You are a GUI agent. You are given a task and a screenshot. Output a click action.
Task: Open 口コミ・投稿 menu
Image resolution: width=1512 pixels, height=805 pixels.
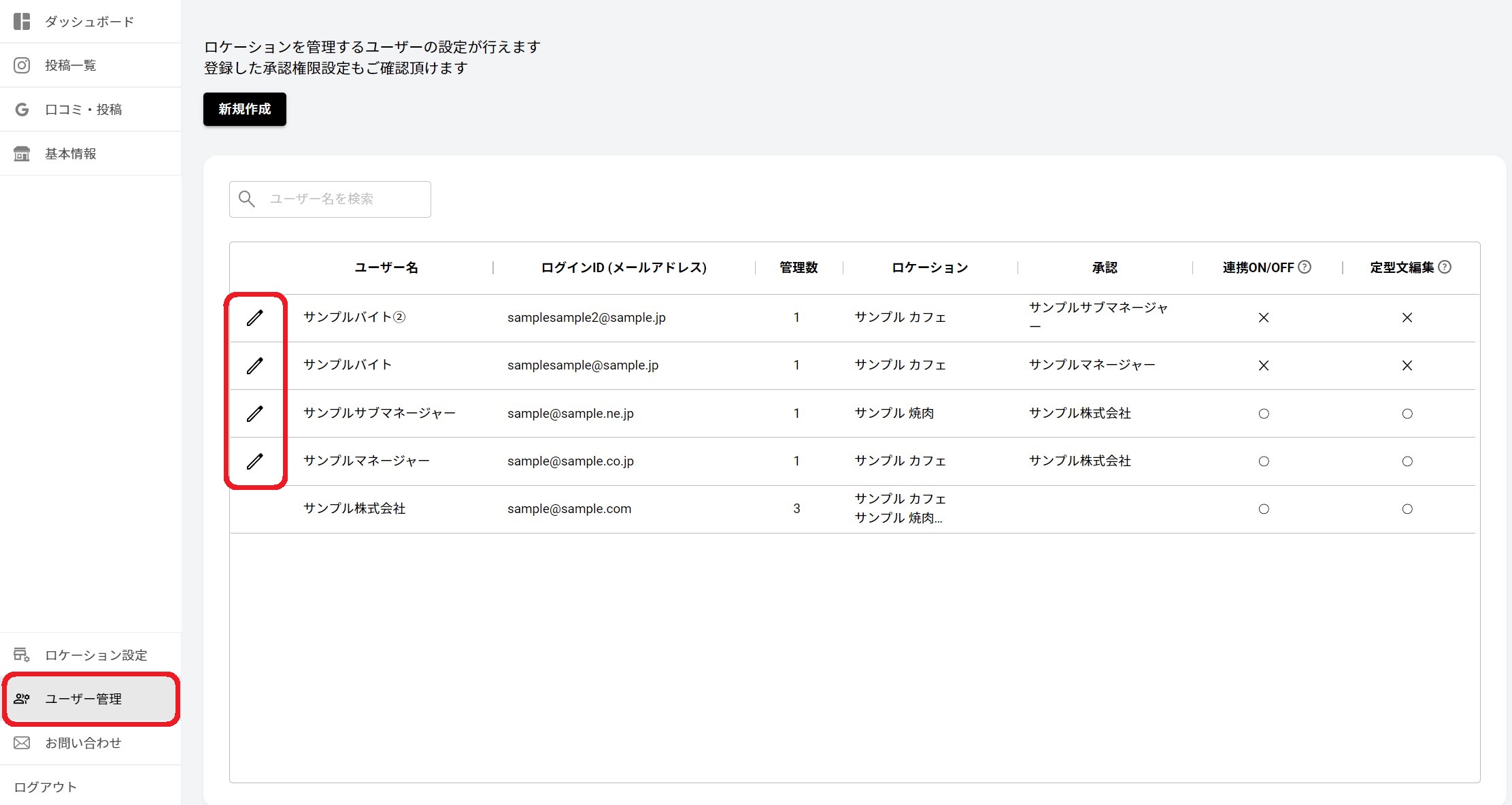point(83,110)
